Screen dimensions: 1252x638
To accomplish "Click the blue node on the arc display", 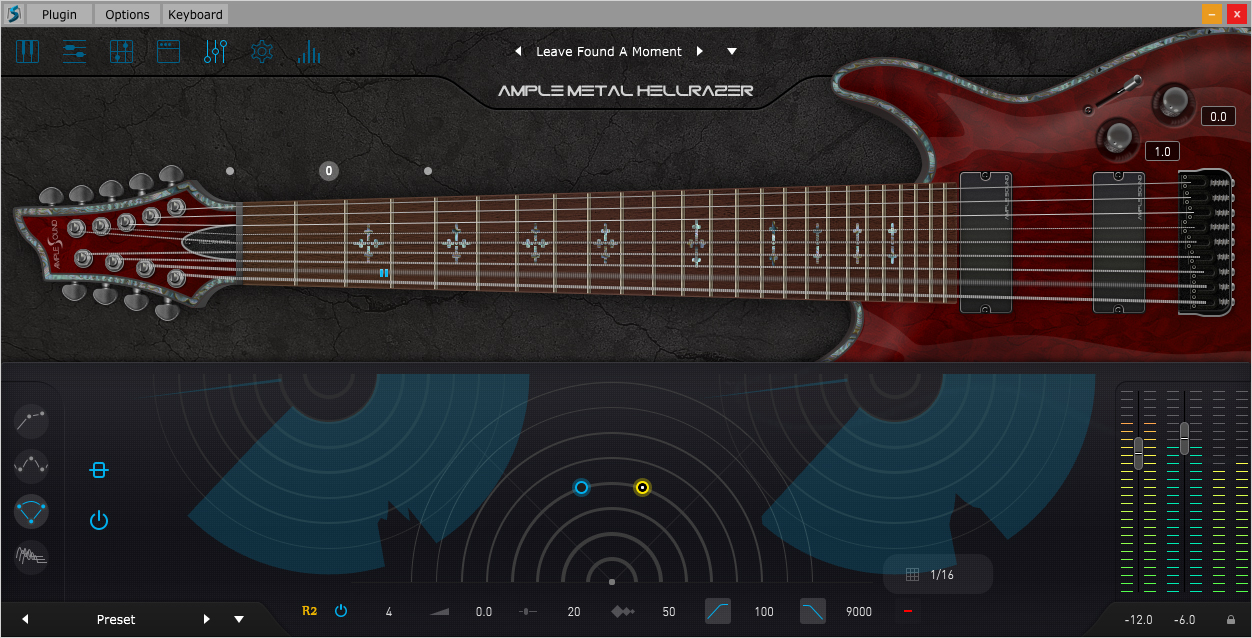I will (x=581, y=488).
